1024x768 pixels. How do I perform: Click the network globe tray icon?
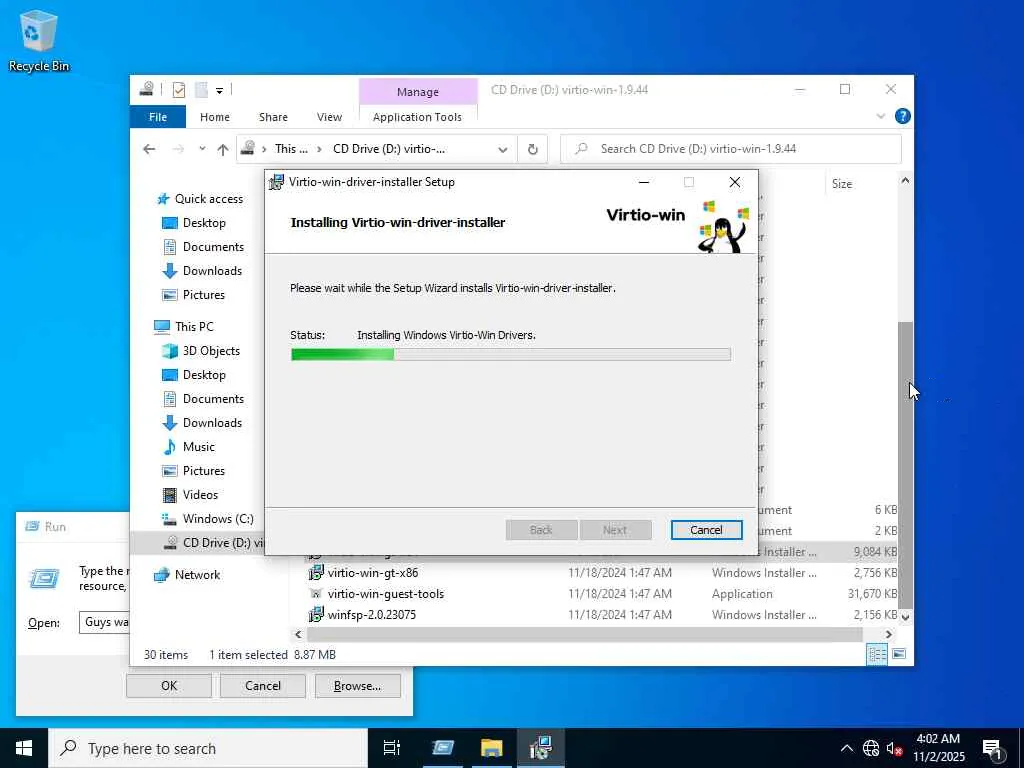click(871, 748)
